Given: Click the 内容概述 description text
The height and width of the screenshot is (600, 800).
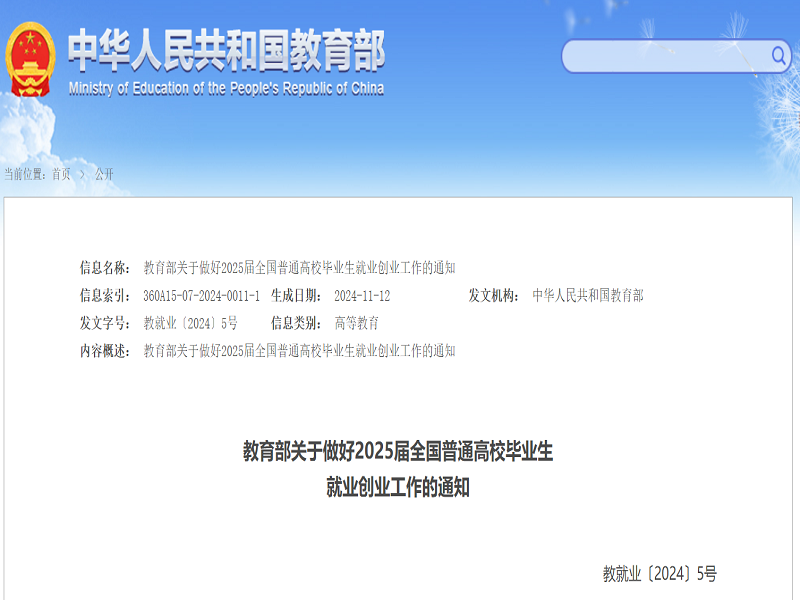Looking at the screenshot, I should 299,351.
